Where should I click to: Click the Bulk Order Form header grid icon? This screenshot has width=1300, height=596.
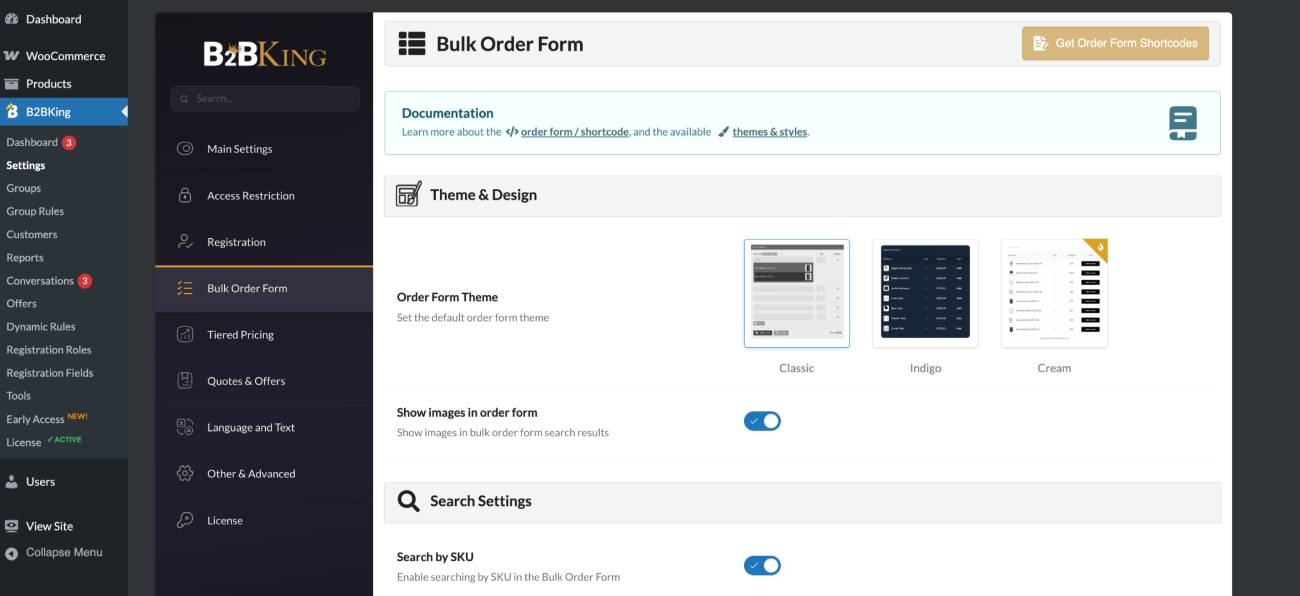[x=412, y=43]
